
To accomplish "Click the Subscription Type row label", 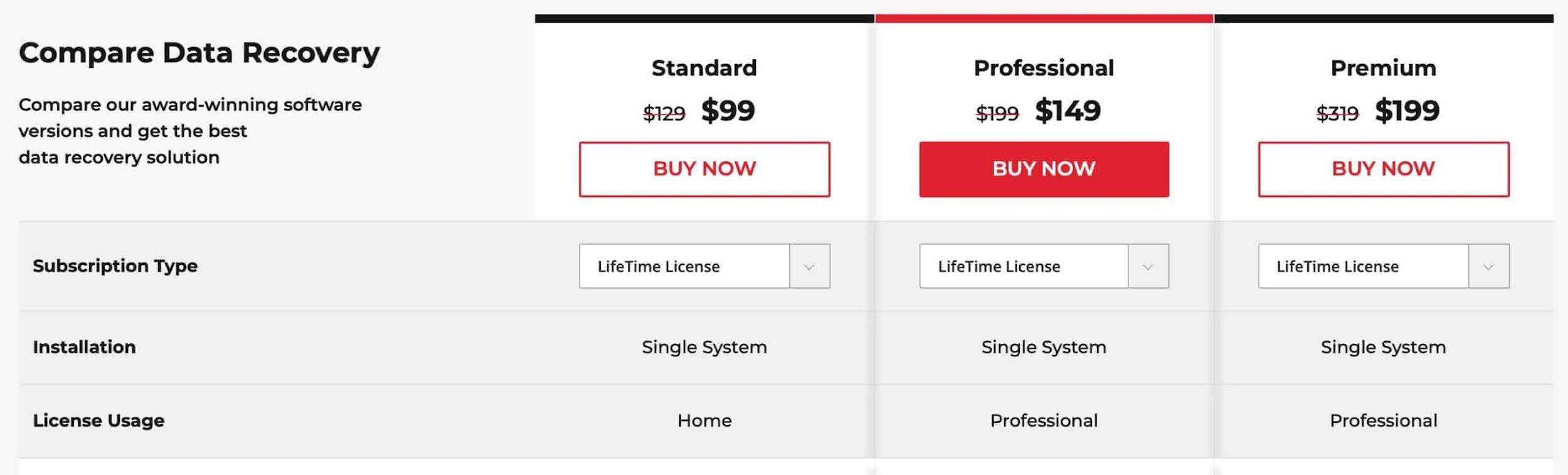I will point(115,266).
